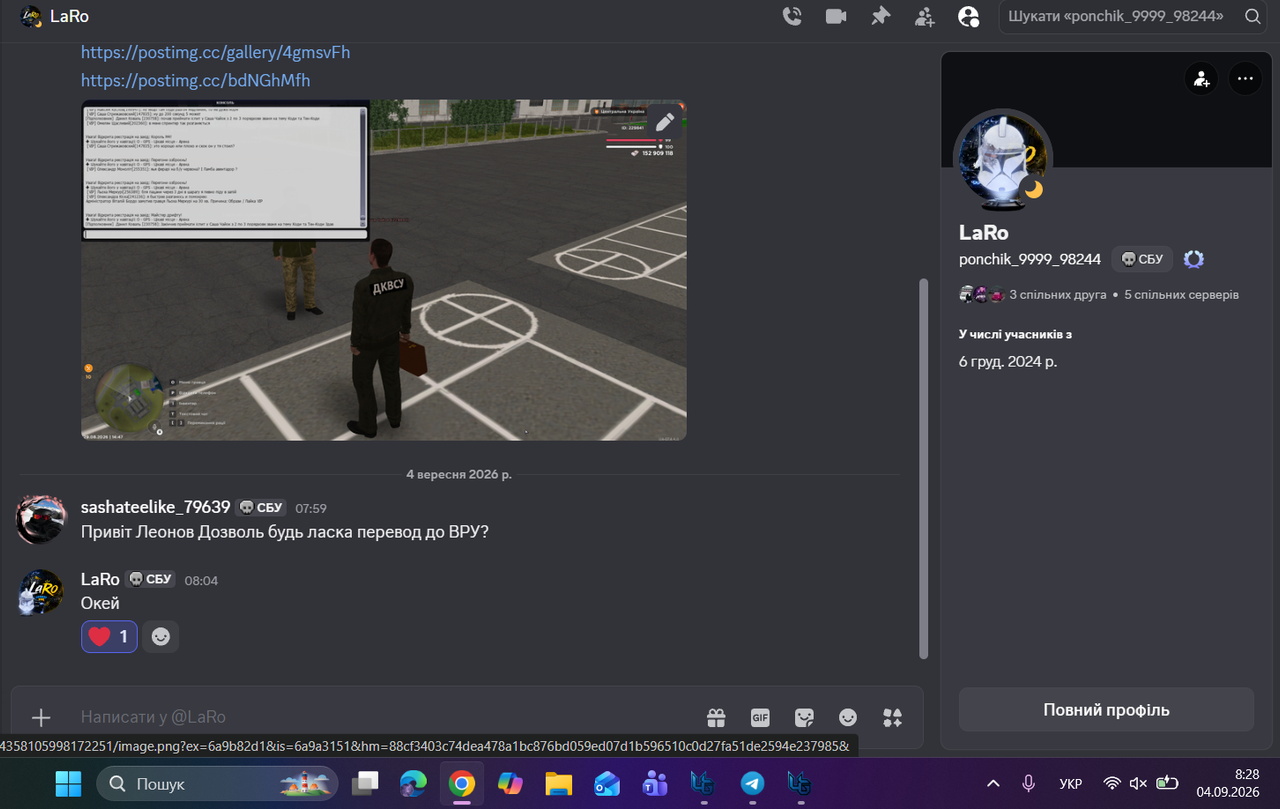Open the LaRo avatar in the chat header
The height and width of the screenshot is (809, 1280).
(x=31, y=16)
